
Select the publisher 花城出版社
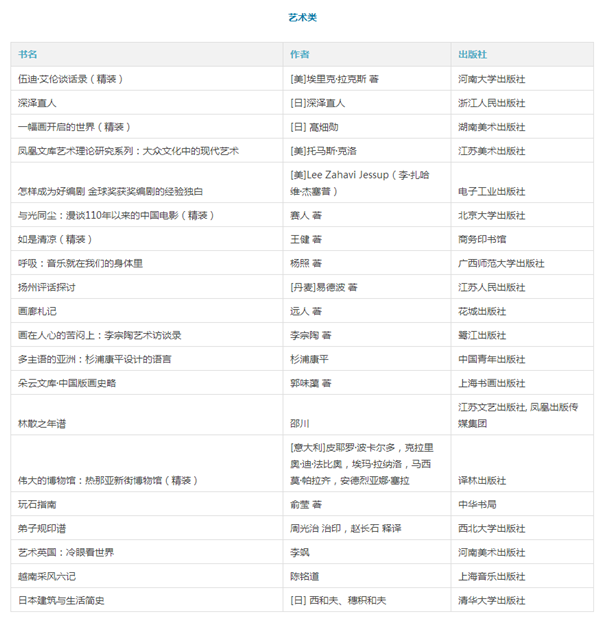tap(482, 312)
